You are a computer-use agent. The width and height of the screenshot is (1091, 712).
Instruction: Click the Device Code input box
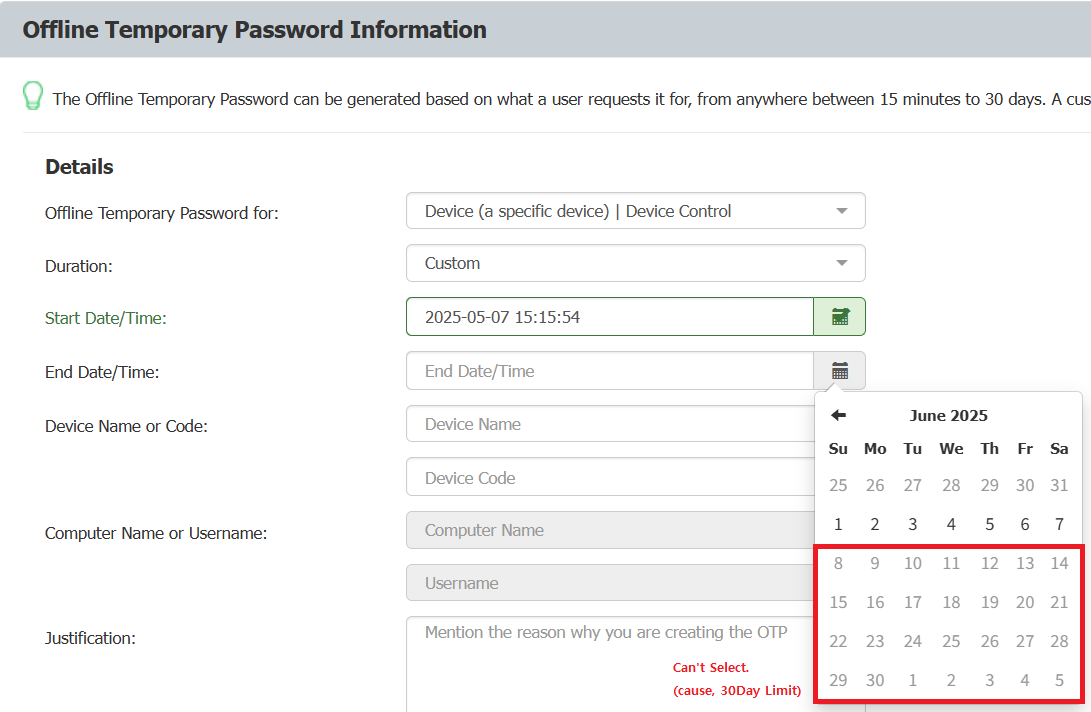pos(610,478)
